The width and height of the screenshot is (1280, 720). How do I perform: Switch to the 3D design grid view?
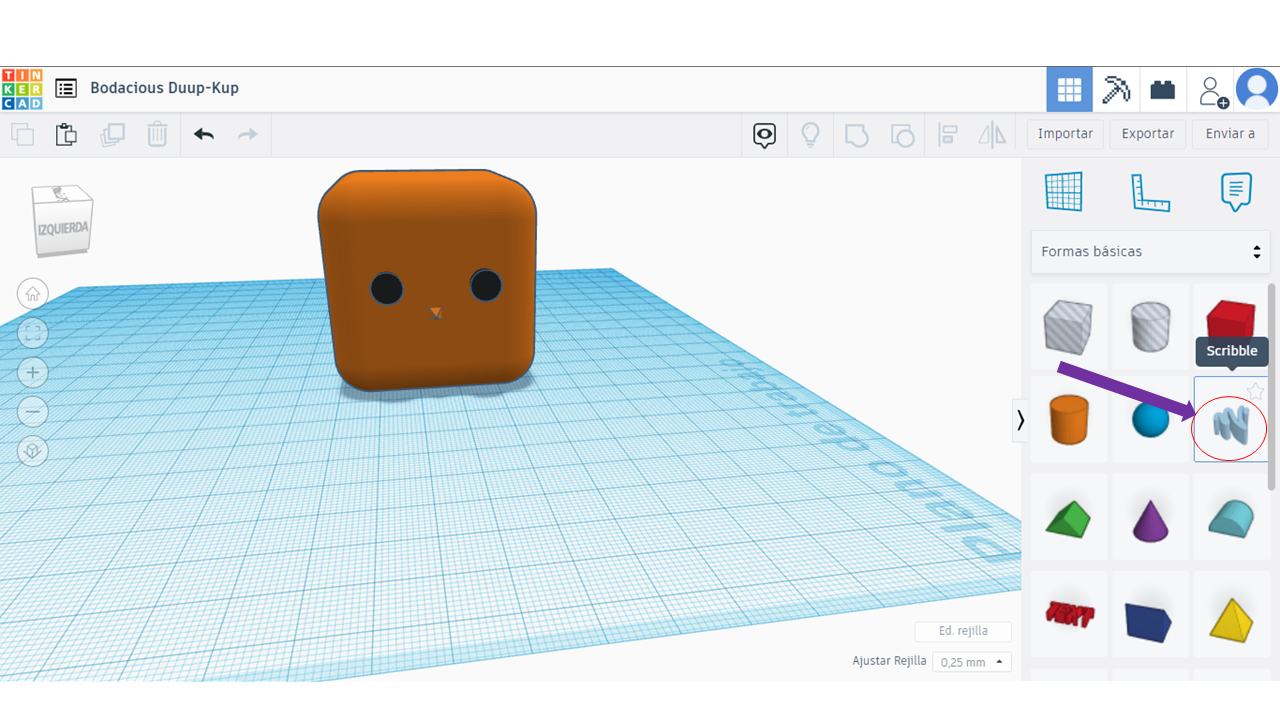point(1069,90)
